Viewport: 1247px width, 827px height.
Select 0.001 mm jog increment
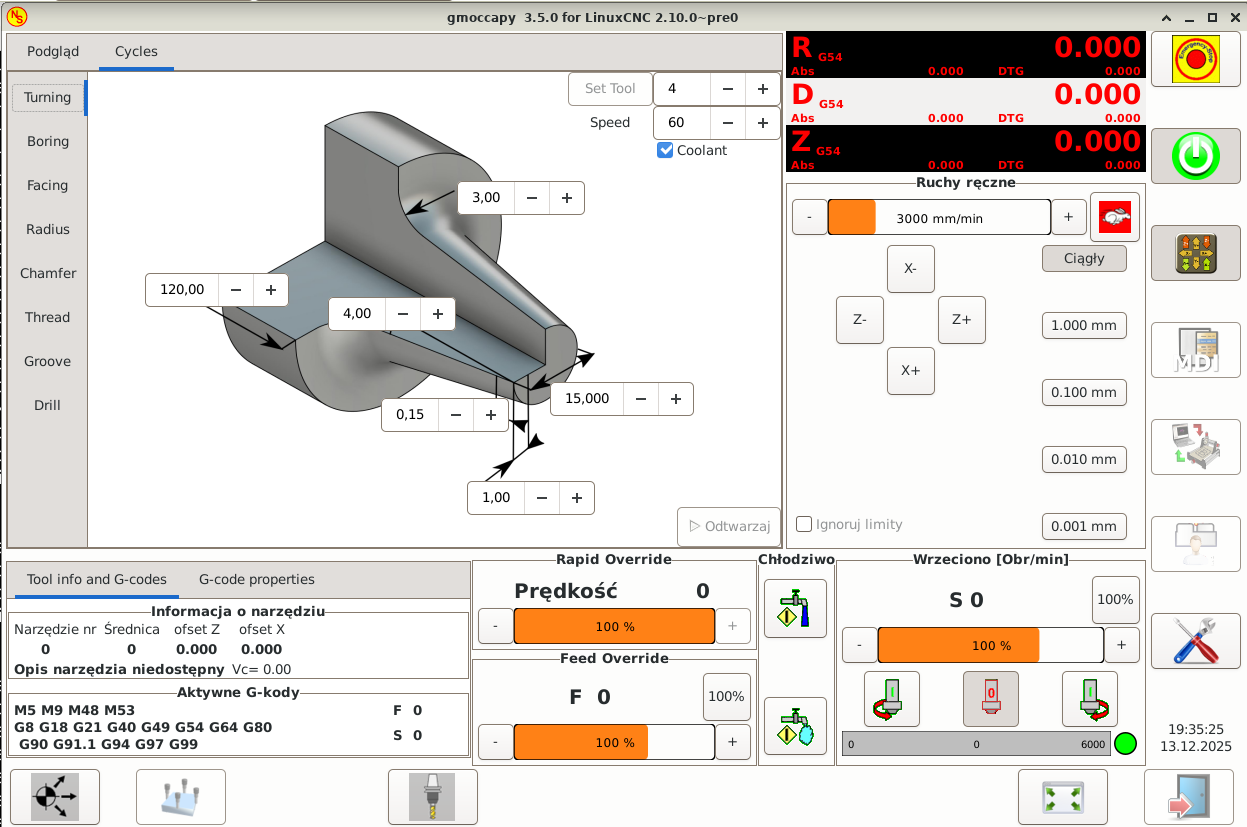tap(1084, 526)
